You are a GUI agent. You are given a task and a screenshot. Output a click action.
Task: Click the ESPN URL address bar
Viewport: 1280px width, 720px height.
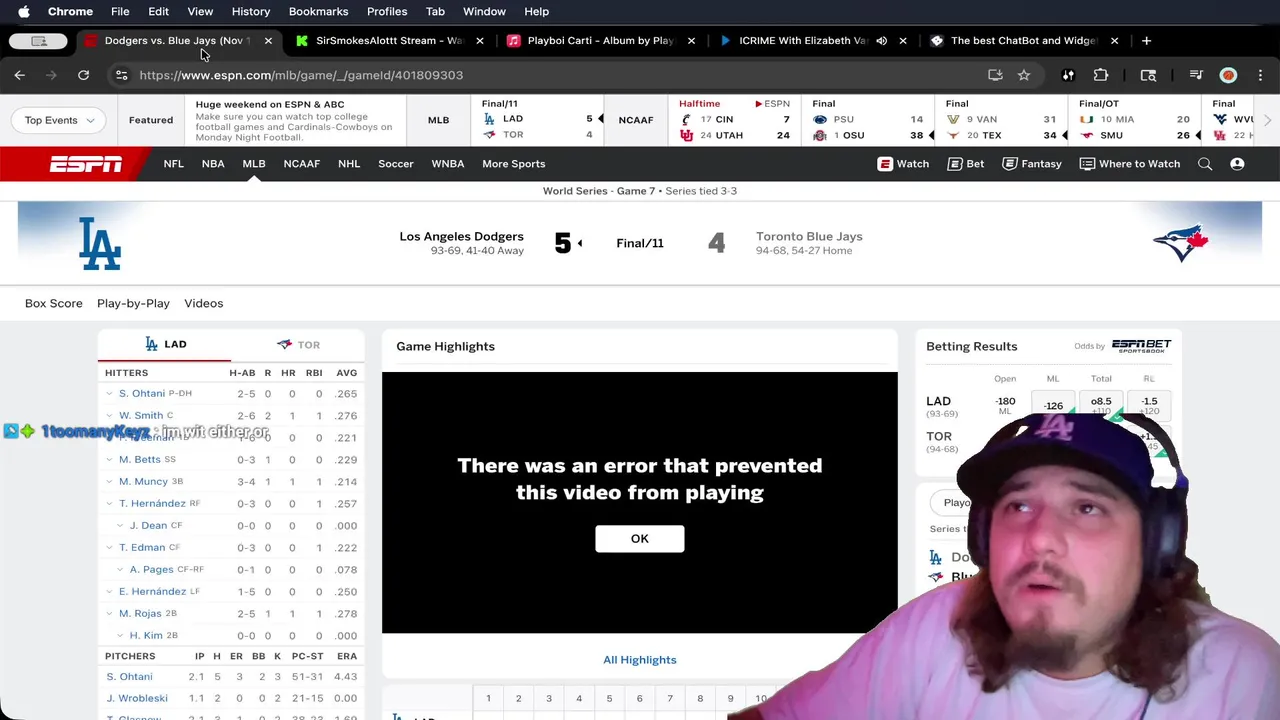(301, 75)
